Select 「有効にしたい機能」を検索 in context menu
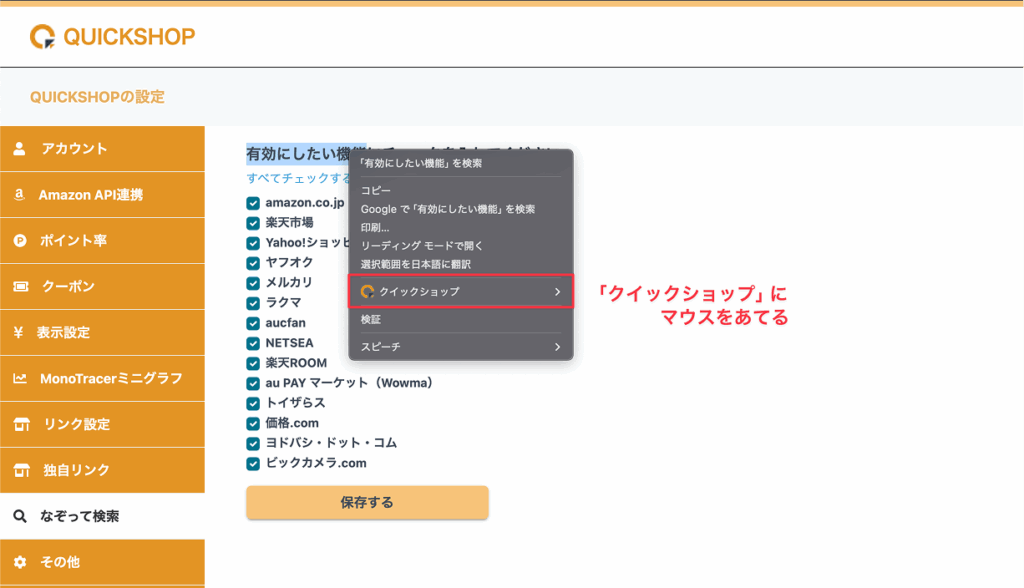 pyautogui.click(x=461, y=163)
